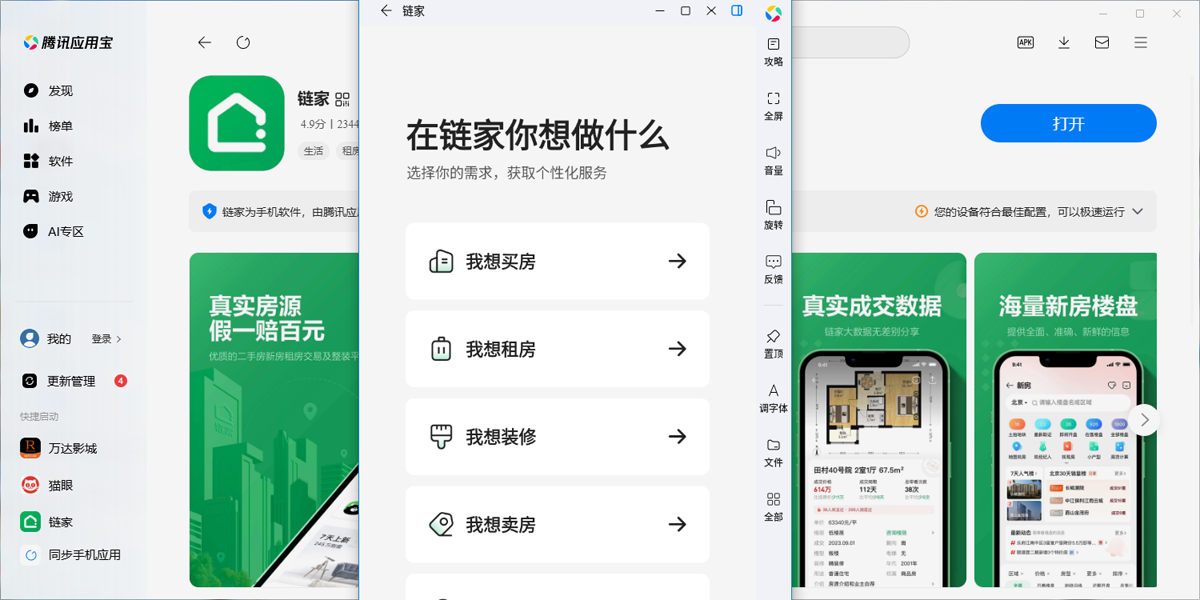Open 文件 files in side toolbar
1200x600 pixels.
(x=773, y=452)
